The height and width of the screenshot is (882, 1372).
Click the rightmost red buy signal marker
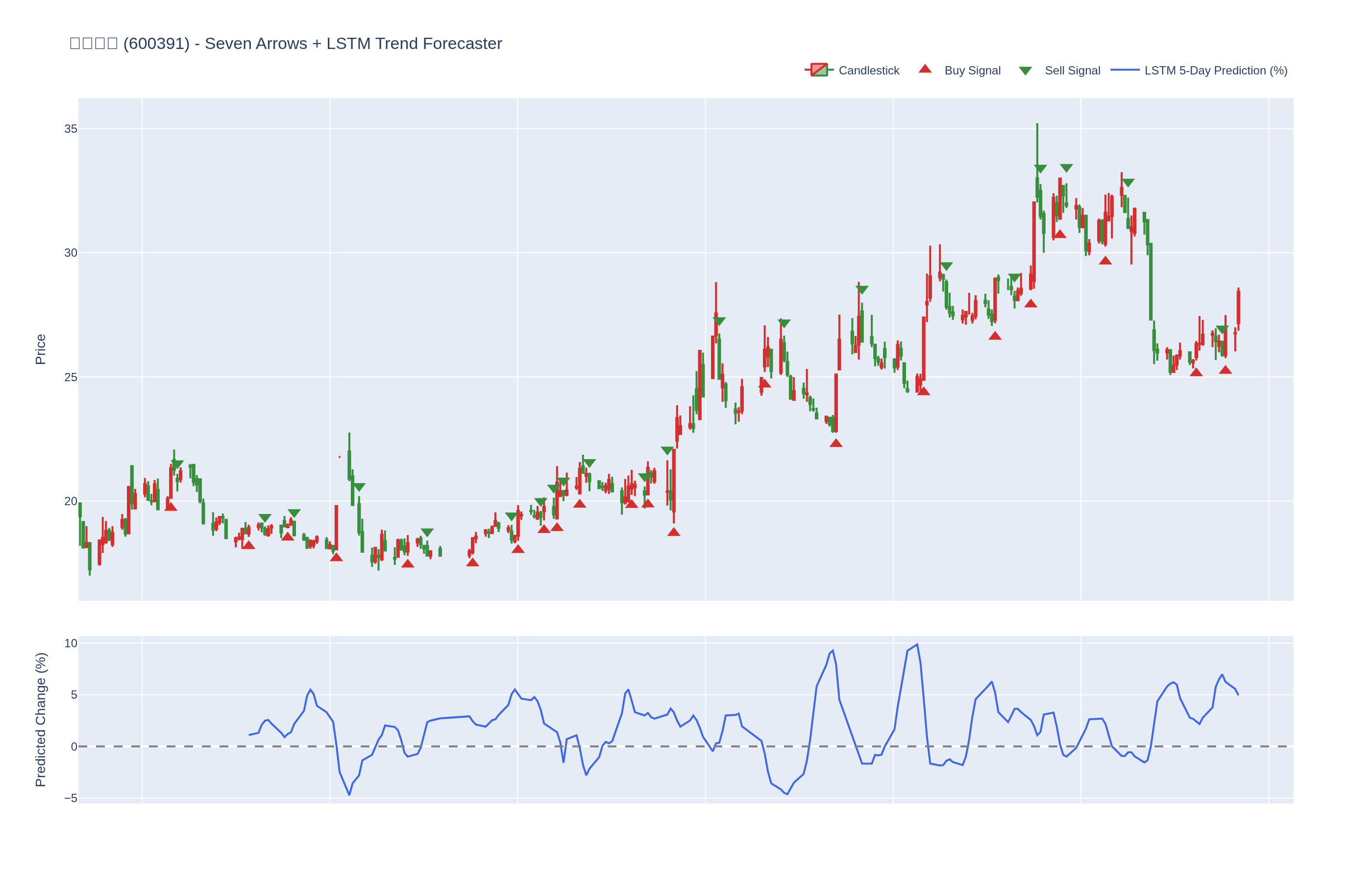(x=1225, y=370)
